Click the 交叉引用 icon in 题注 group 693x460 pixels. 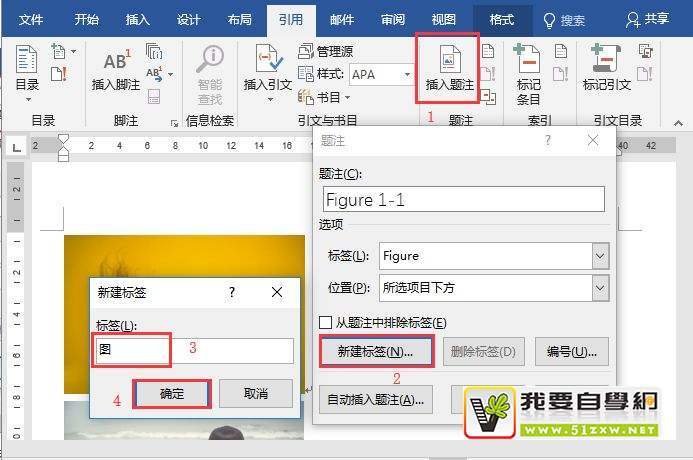[488, 96]
